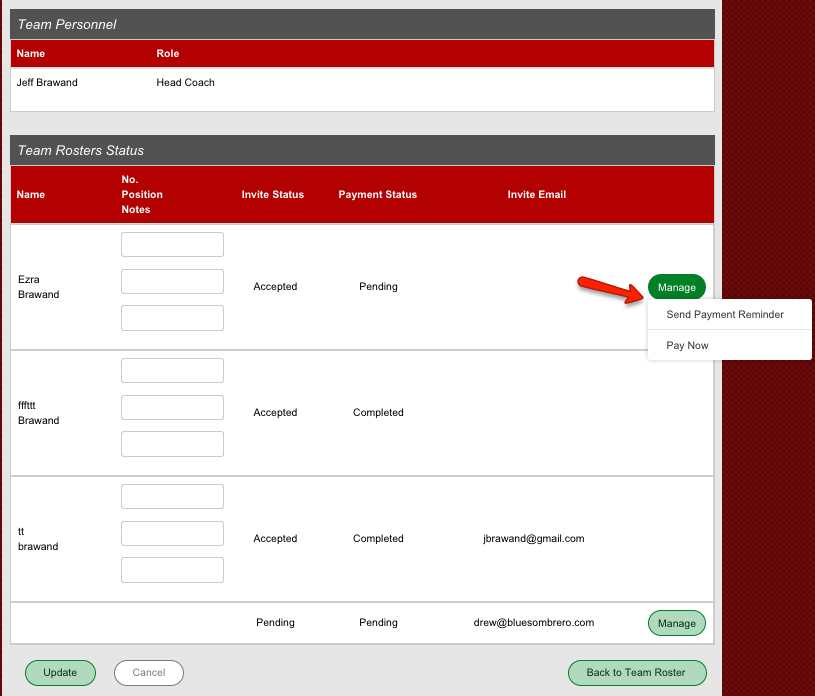Choose Send Payment Reminder from menu
Screen dimensions: 815x696
coord(725,314)
